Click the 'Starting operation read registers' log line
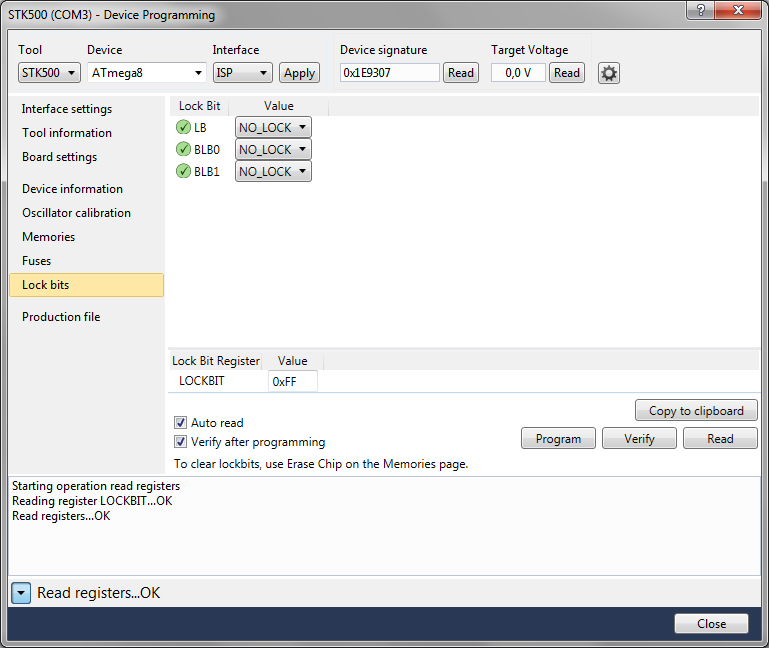Viewport: 769px width, 648px height. coord(96,486)
